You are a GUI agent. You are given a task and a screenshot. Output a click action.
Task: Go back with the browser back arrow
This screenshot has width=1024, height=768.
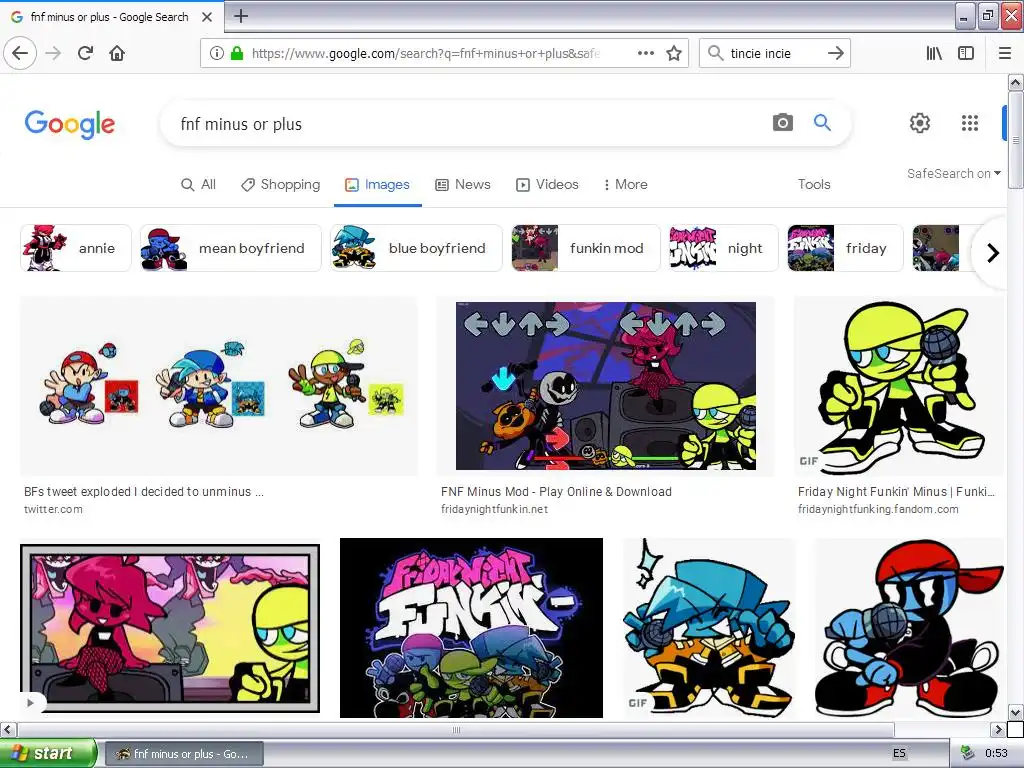[x=20, y=53]
